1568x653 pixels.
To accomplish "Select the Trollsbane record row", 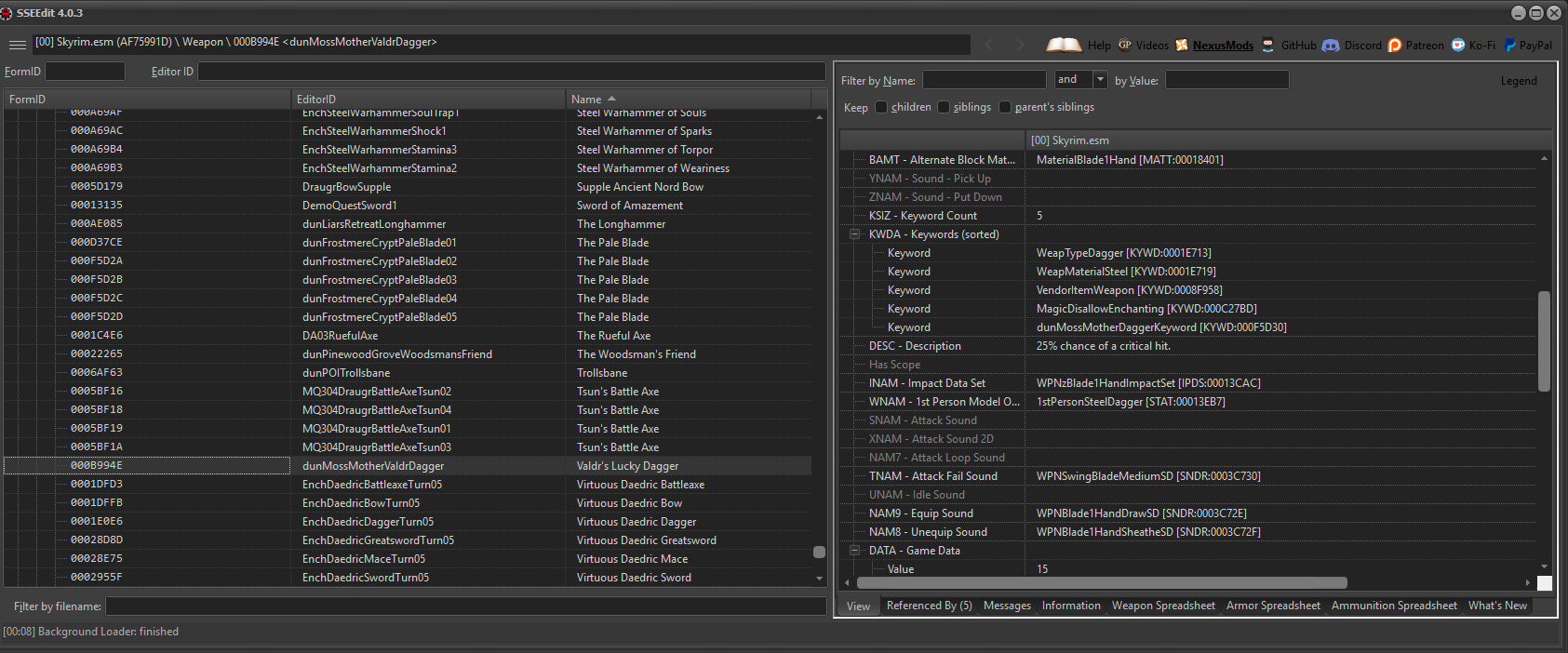I will [408, 373].
